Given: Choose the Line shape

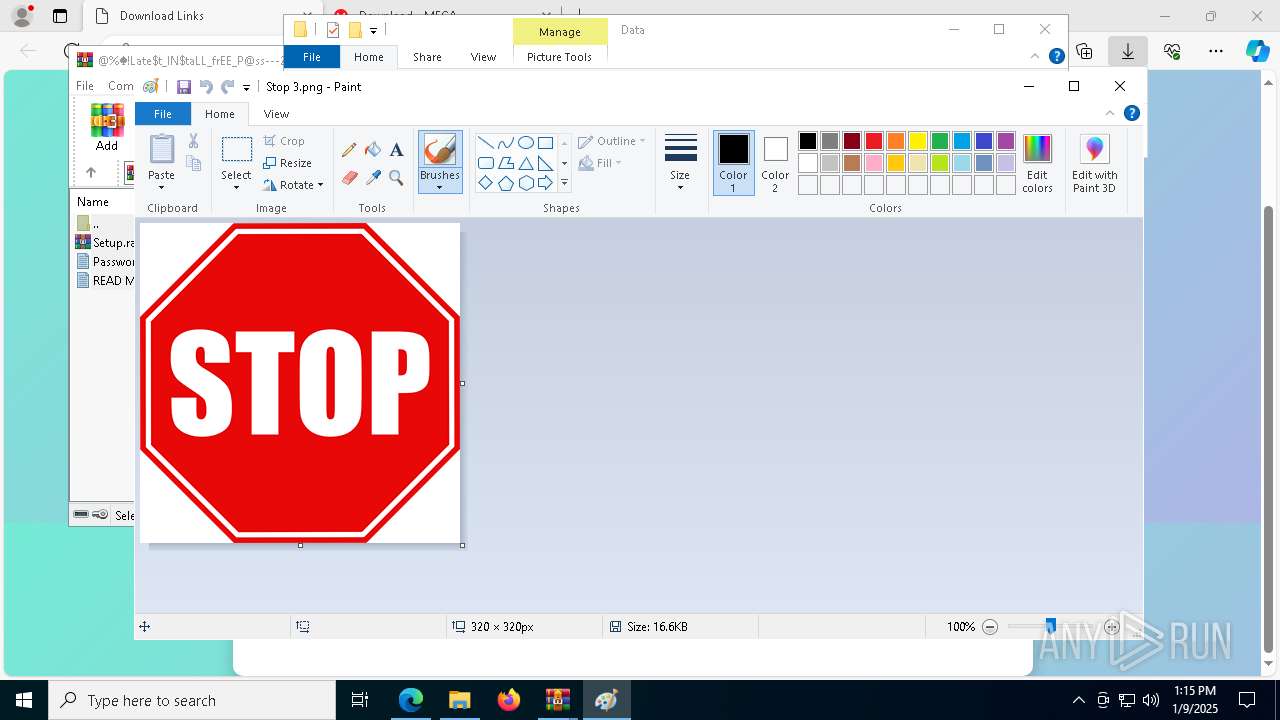Looking at the screenshot, I should click(x=485, y=142).
